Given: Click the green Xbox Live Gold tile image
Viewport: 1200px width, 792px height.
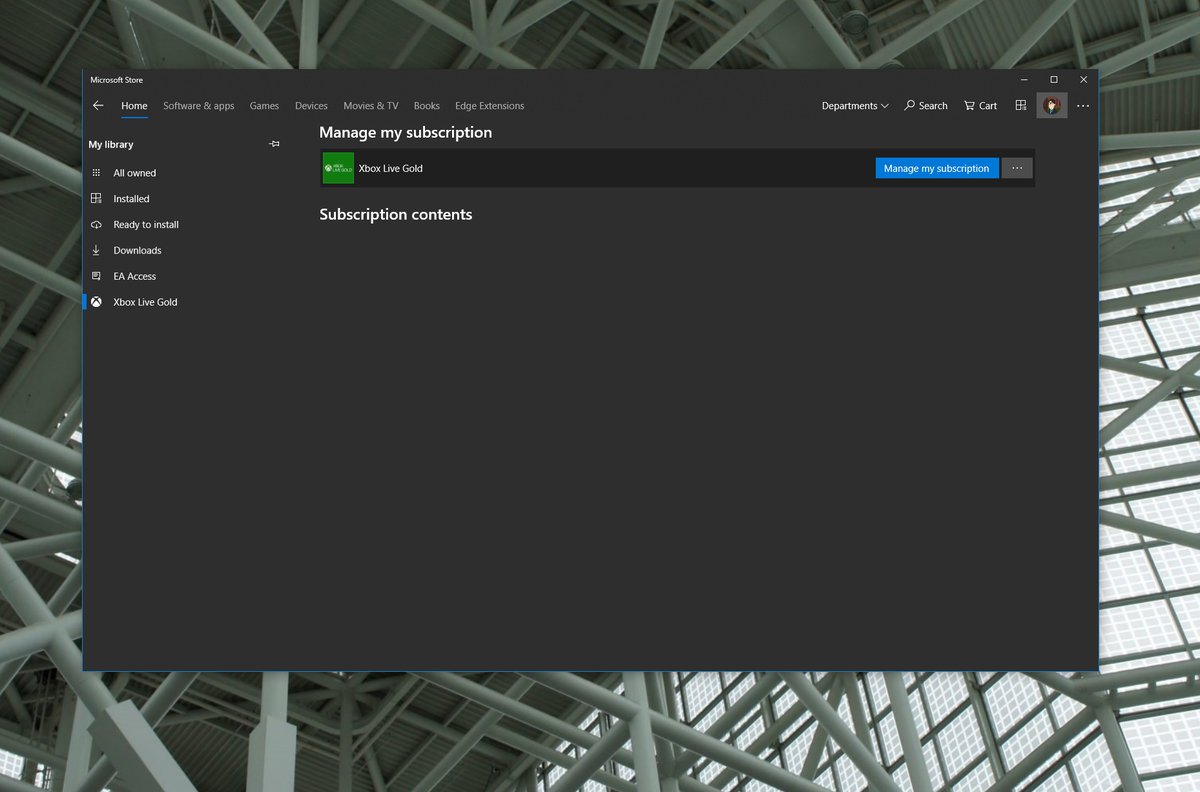Looking at the screenshot, I should coord(338,168).
